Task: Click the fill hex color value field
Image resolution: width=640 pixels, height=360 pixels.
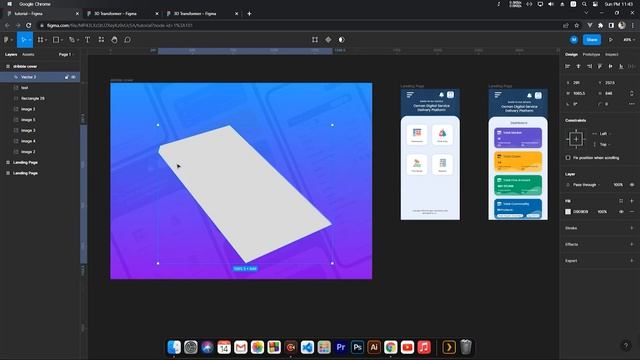Action: click(580, 212)
